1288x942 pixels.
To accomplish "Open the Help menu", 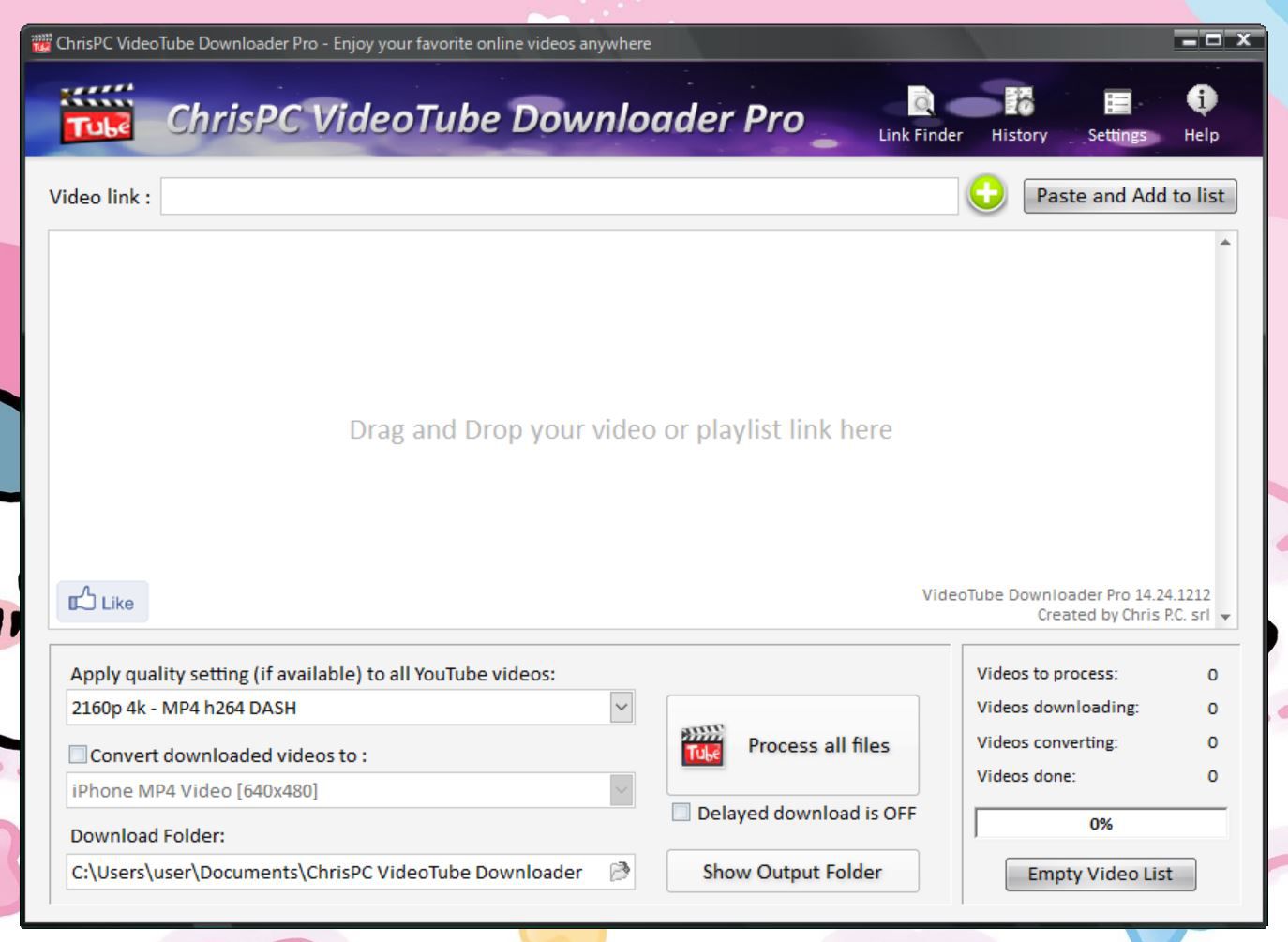I will [x=1201, y=114].
